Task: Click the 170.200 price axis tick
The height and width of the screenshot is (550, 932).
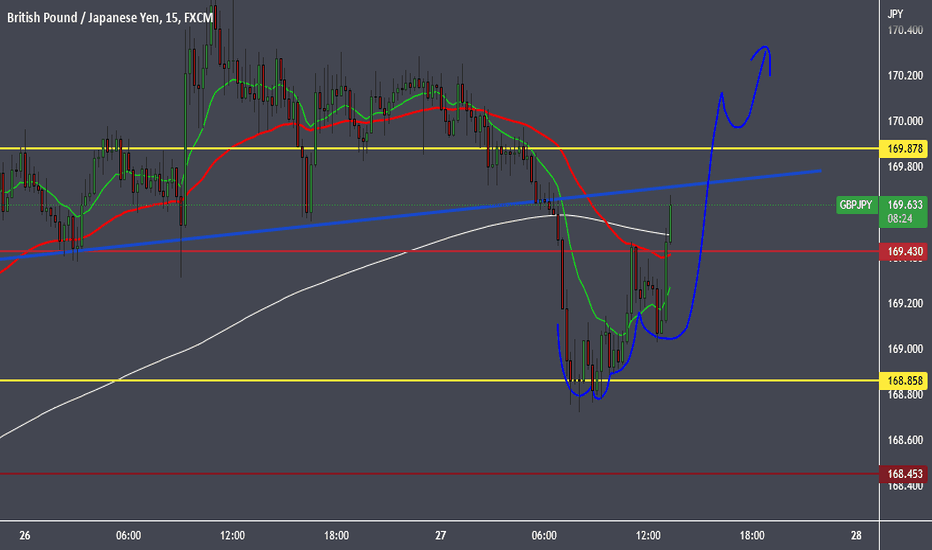Action: (905, 76)
